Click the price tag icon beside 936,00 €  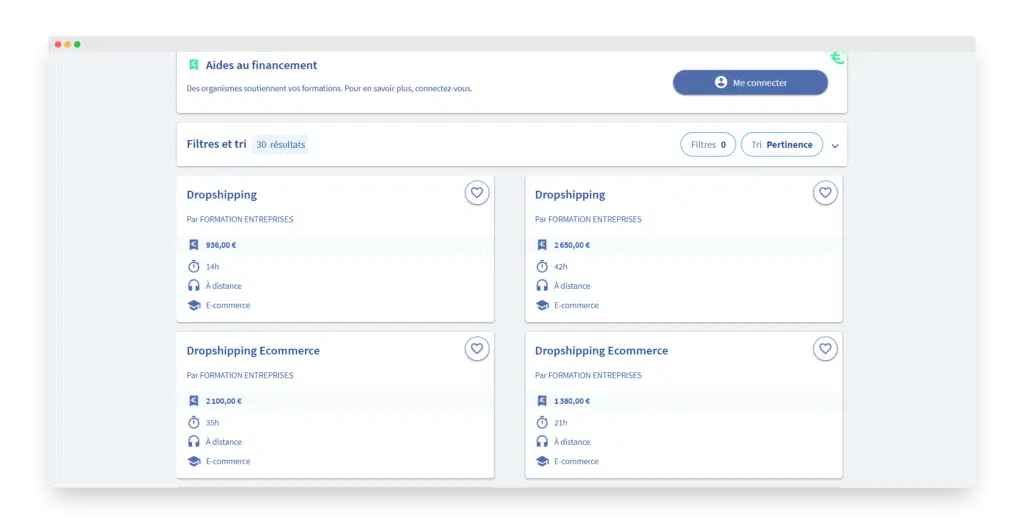194,245
